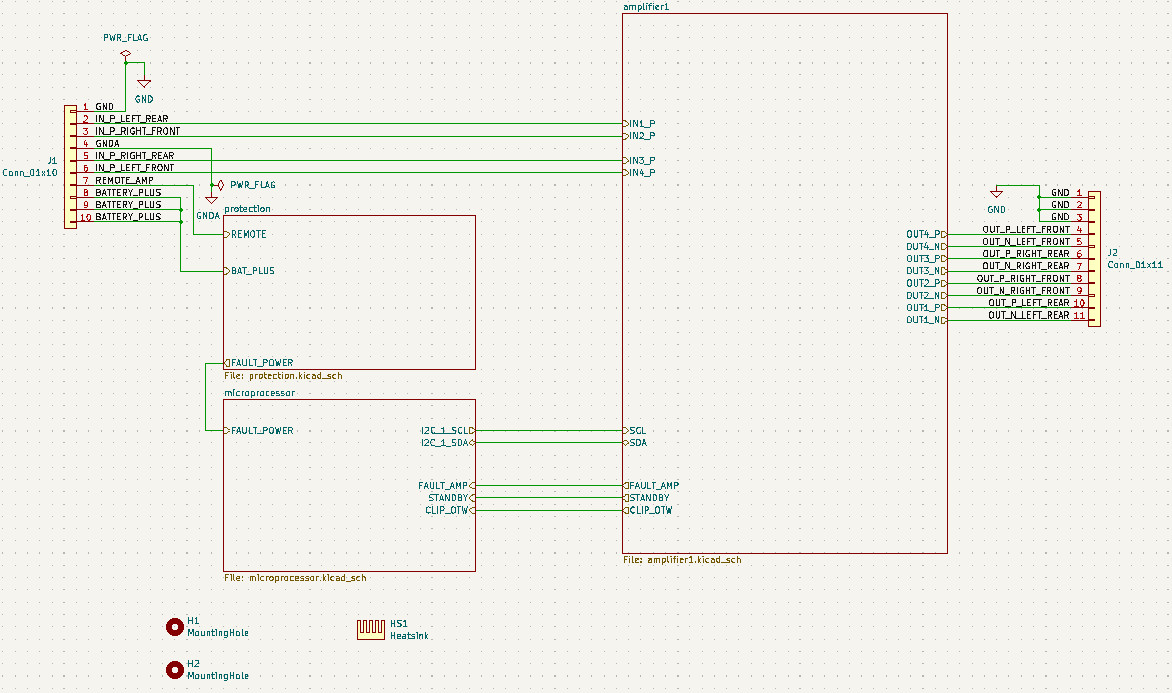This screenshot has width=1172, height=693.
Task: Select the J2 Conn_01x11 connector body
Action: coord(1094,259)
